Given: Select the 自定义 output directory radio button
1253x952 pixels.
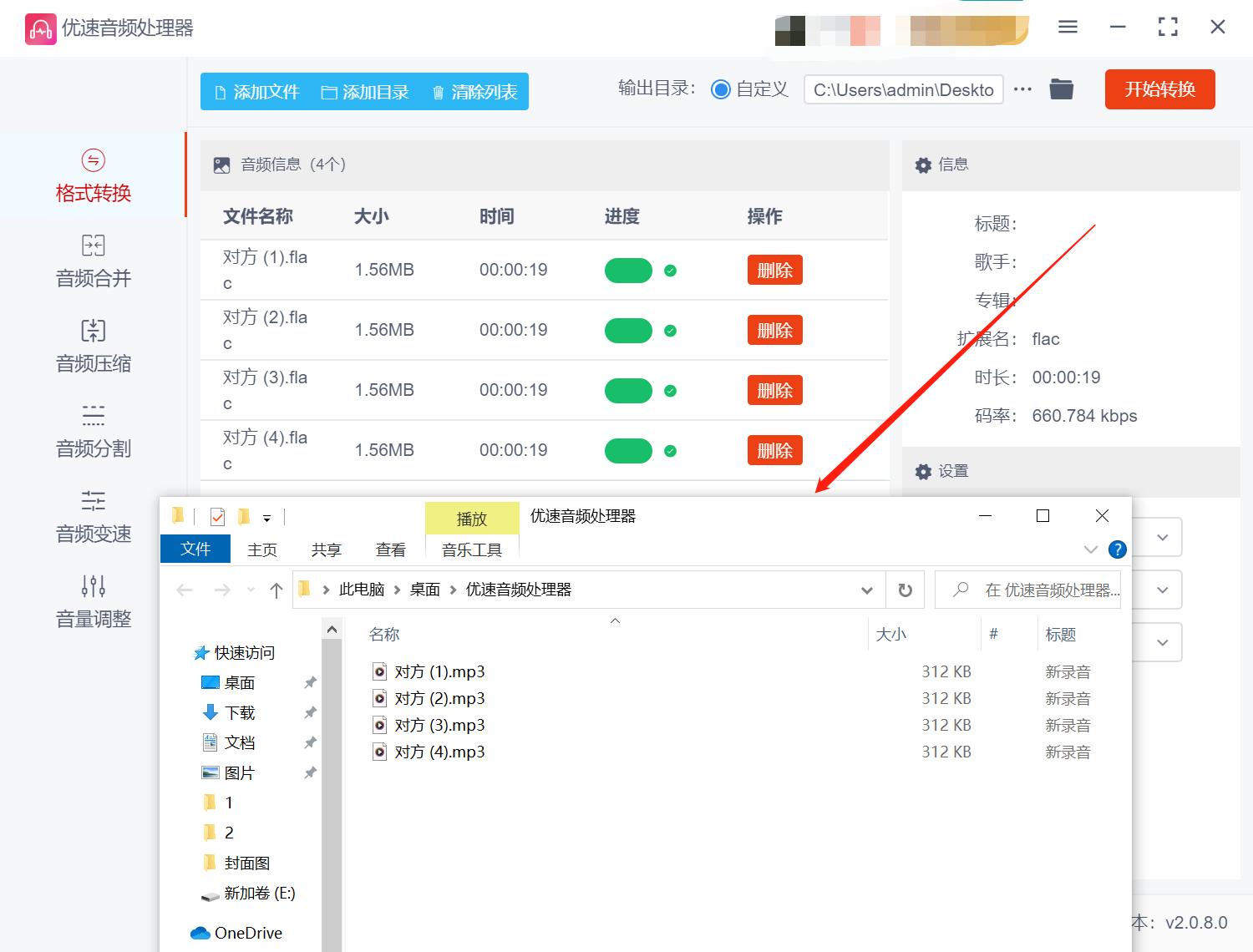Looking at the screenshot, I should click(x=720, y=89).
